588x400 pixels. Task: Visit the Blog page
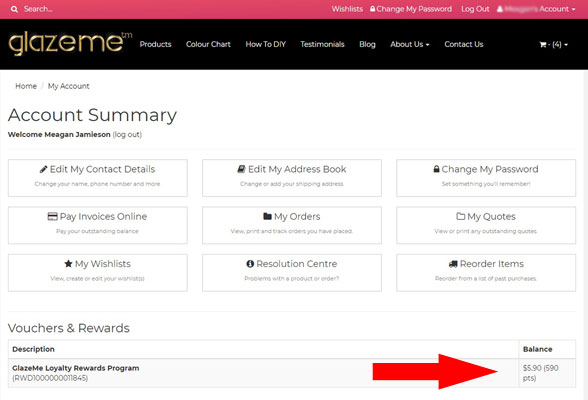[367, 44]
